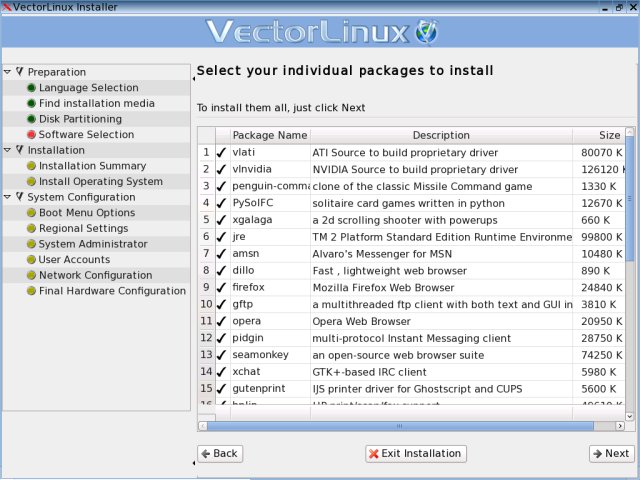Open the Software Selection step
This screenshot has height=480, width=640.
coord(86,135)
